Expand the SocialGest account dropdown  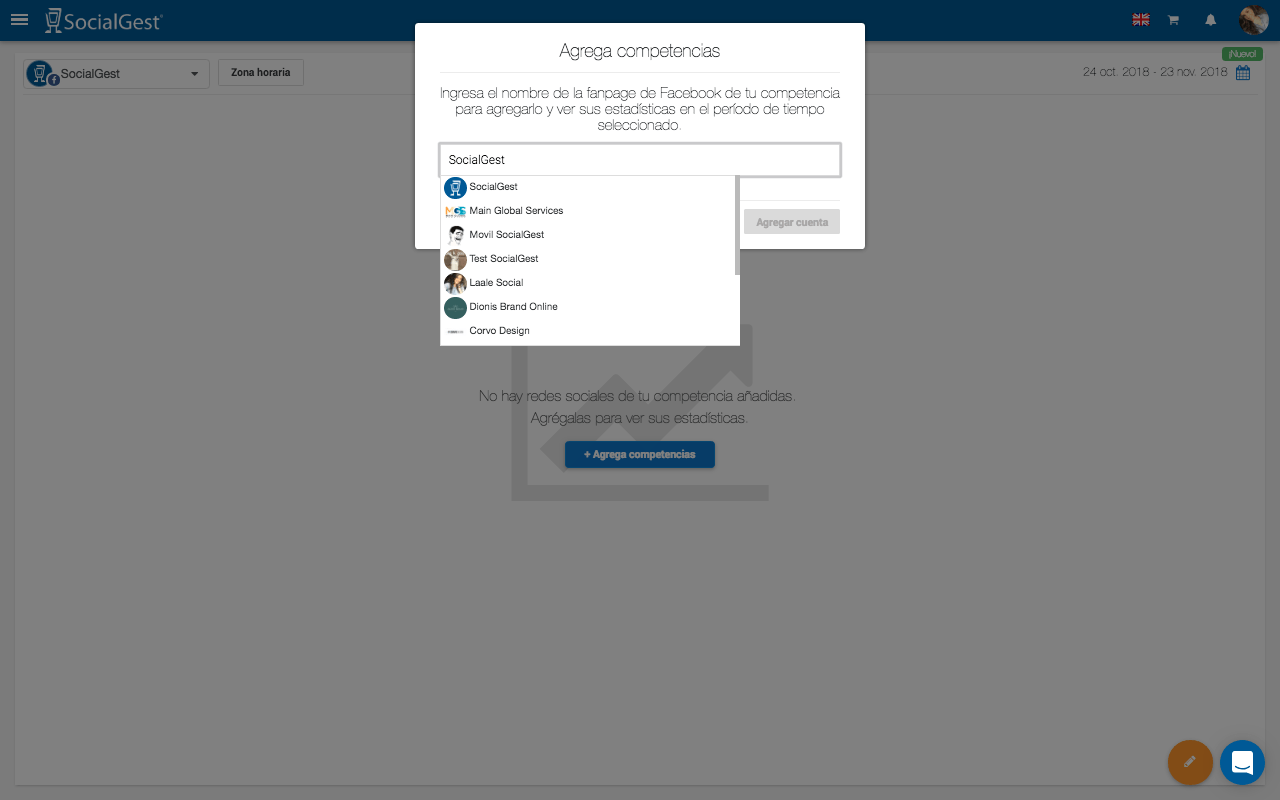point(117,74)
